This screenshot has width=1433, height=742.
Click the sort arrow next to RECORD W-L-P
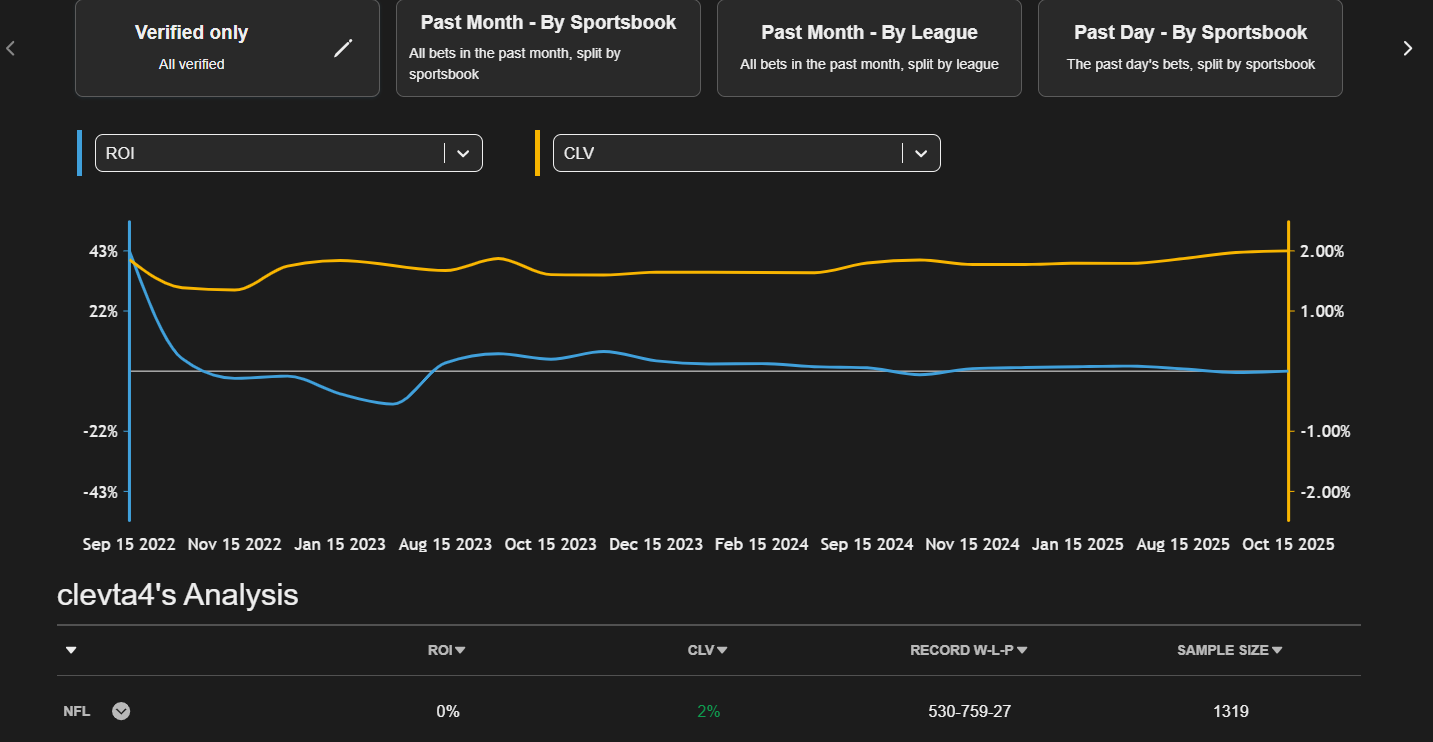pos(1022,650)
